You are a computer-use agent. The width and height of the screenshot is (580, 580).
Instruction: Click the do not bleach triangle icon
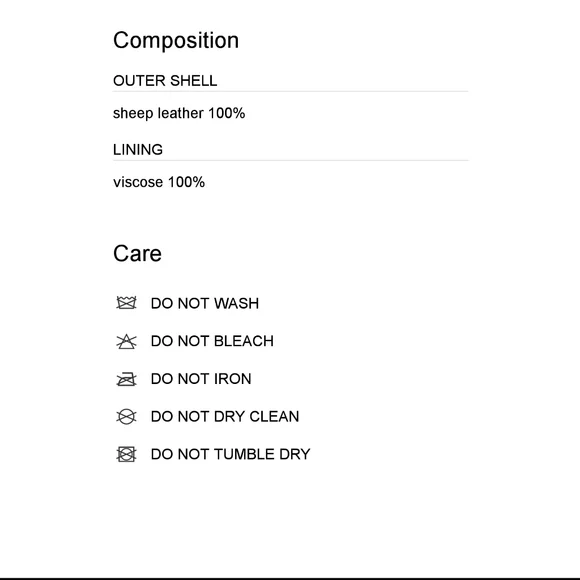[x=126, y=341]
